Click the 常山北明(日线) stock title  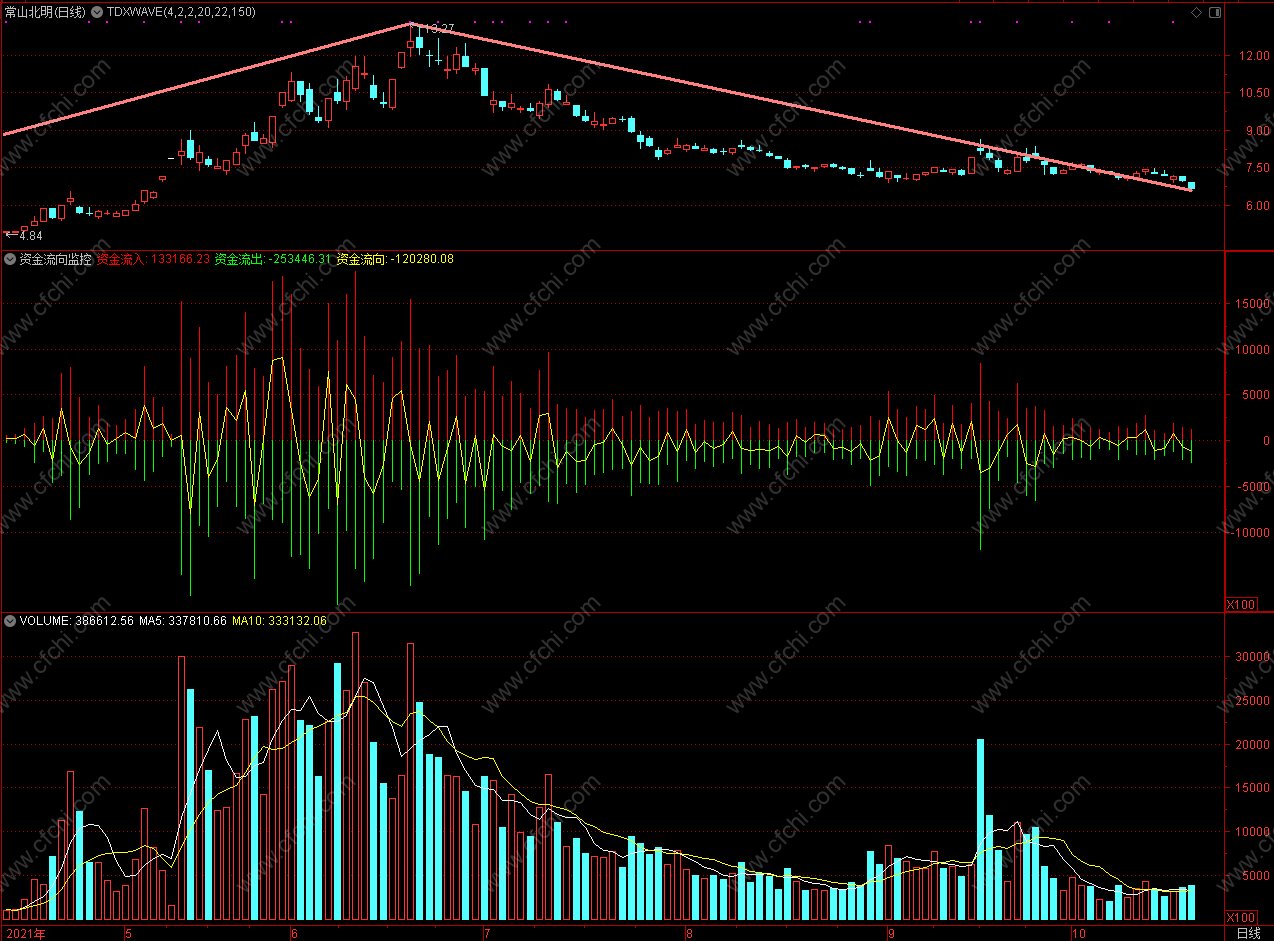(45, 12)
